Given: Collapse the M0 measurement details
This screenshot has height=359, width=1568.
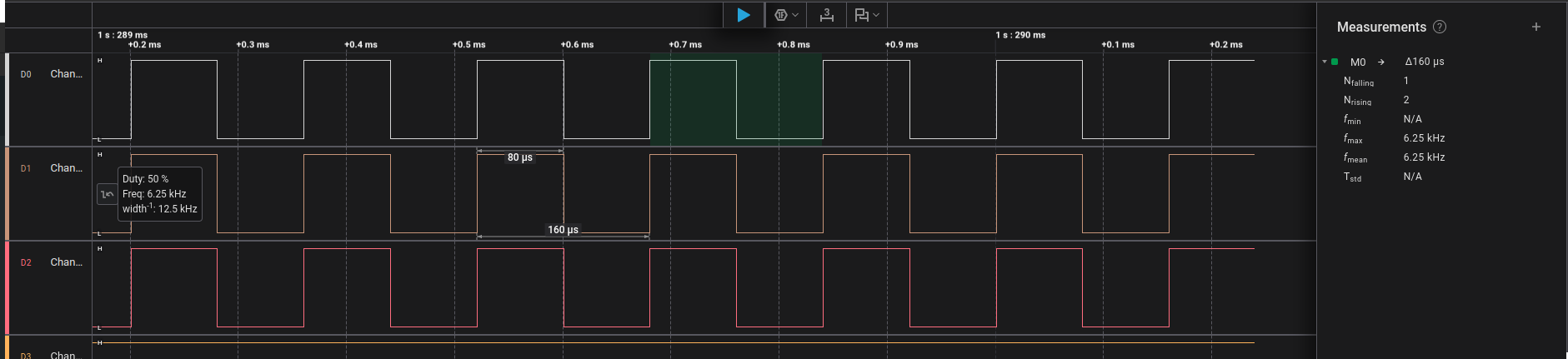Looking at the screenshot, I should [x=1325, y=62].
